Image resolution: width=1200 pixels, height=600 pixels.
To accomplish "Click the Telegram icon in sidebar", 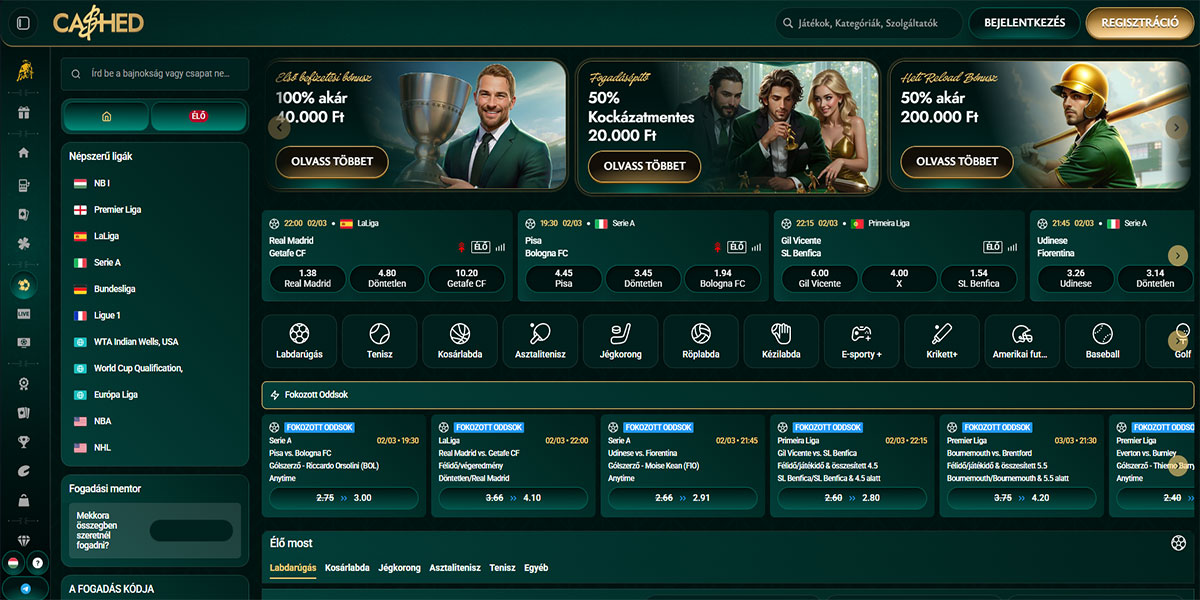I will (x=24, y=589).
